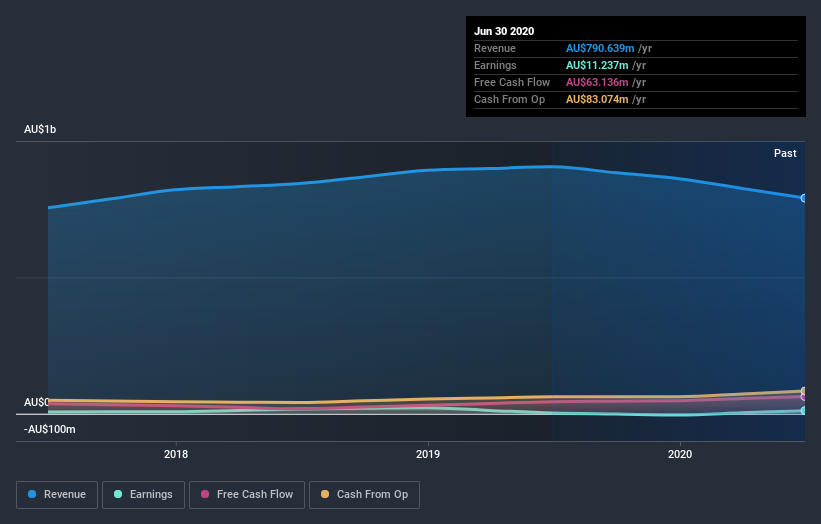Click the Jun 30 2020 tooltip date
This screenshot has height=524, width=821.
coord(504,31)
